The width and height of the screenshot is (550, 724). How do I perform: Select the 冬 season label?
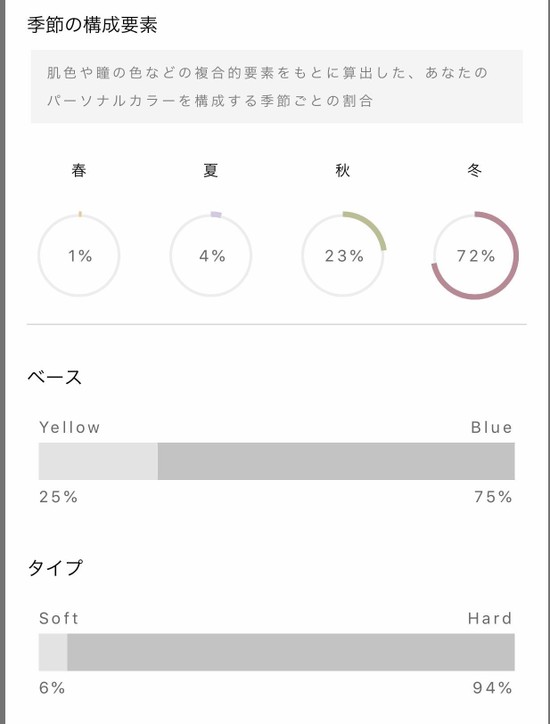(x=475, y=170)
